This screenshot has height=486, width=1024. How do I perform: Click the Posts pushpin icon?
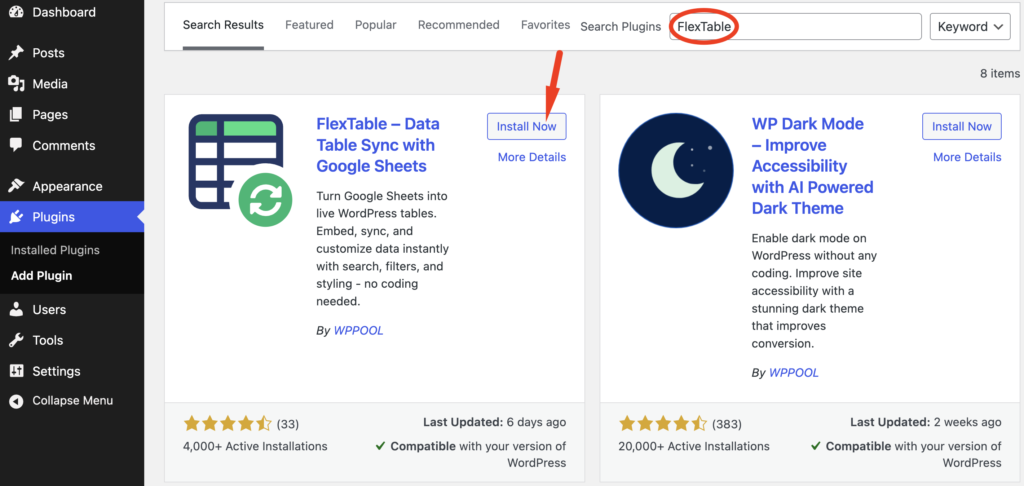click(x=16, y=53)
